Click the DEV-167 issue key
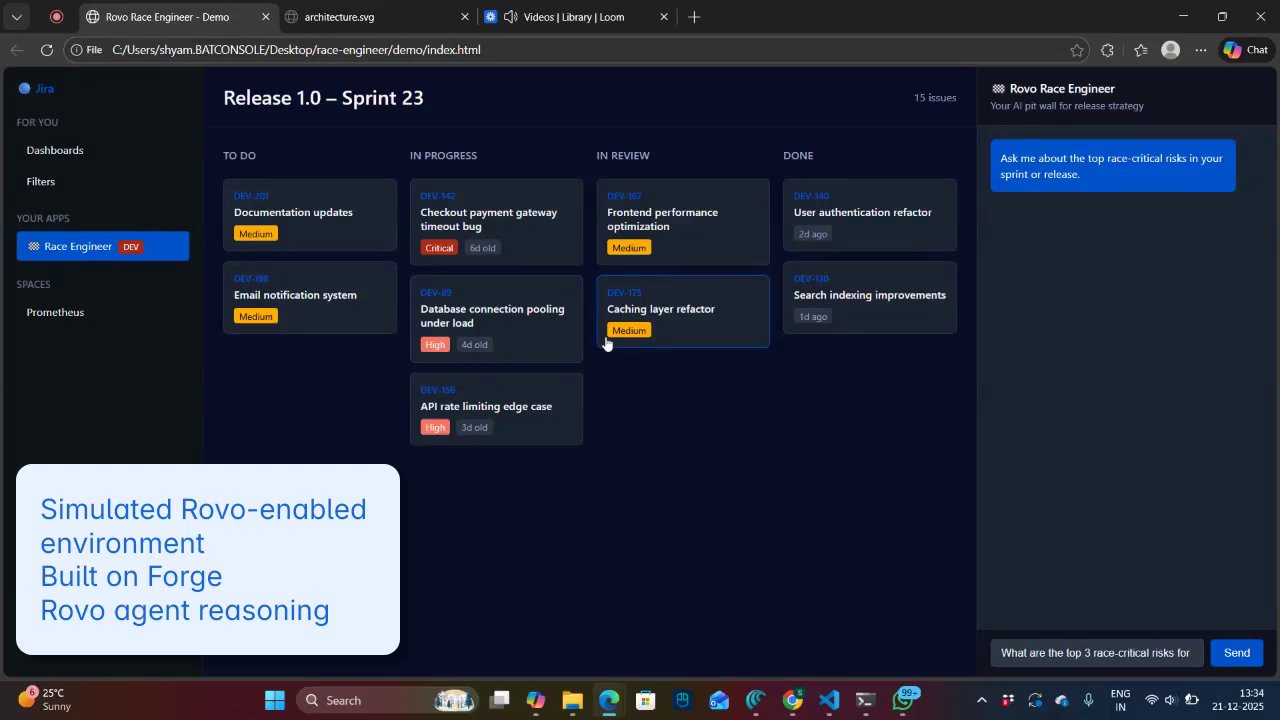Viewport: 1280px width, 720px height. click(624, 196)
